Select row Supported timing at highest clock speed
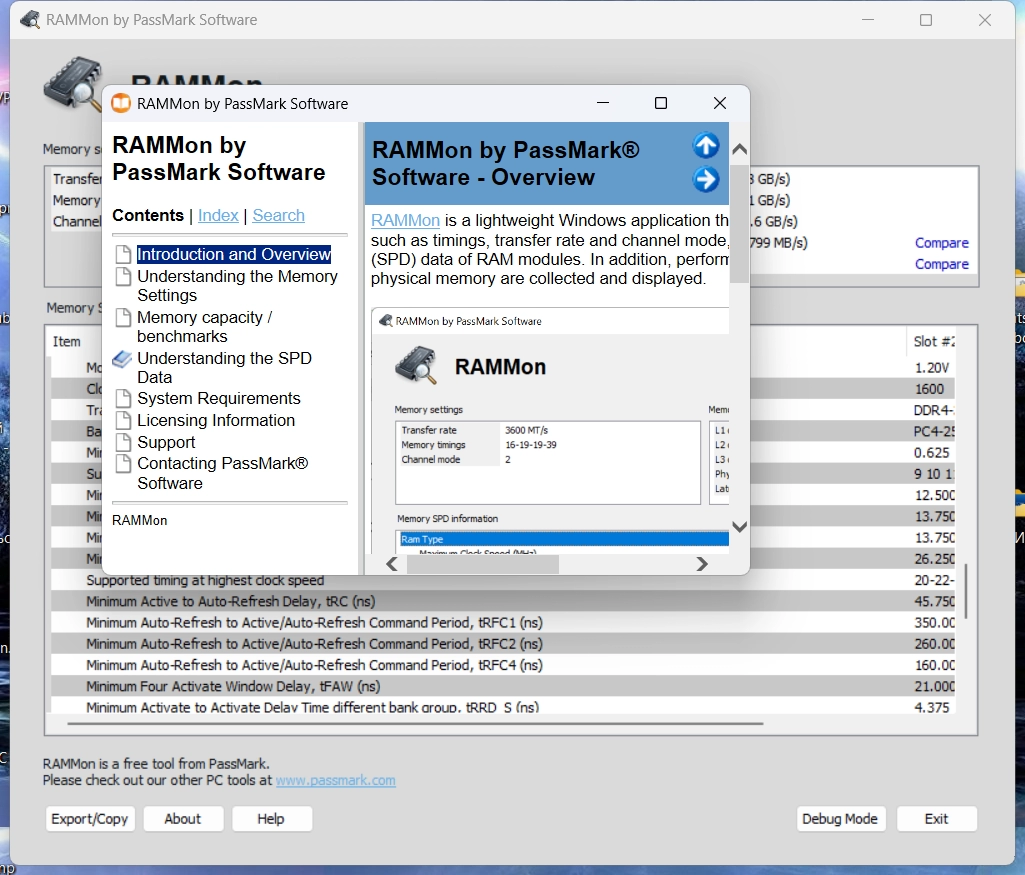The width and height of the screenshot is (1025, 875). click(x=503, y=580)
